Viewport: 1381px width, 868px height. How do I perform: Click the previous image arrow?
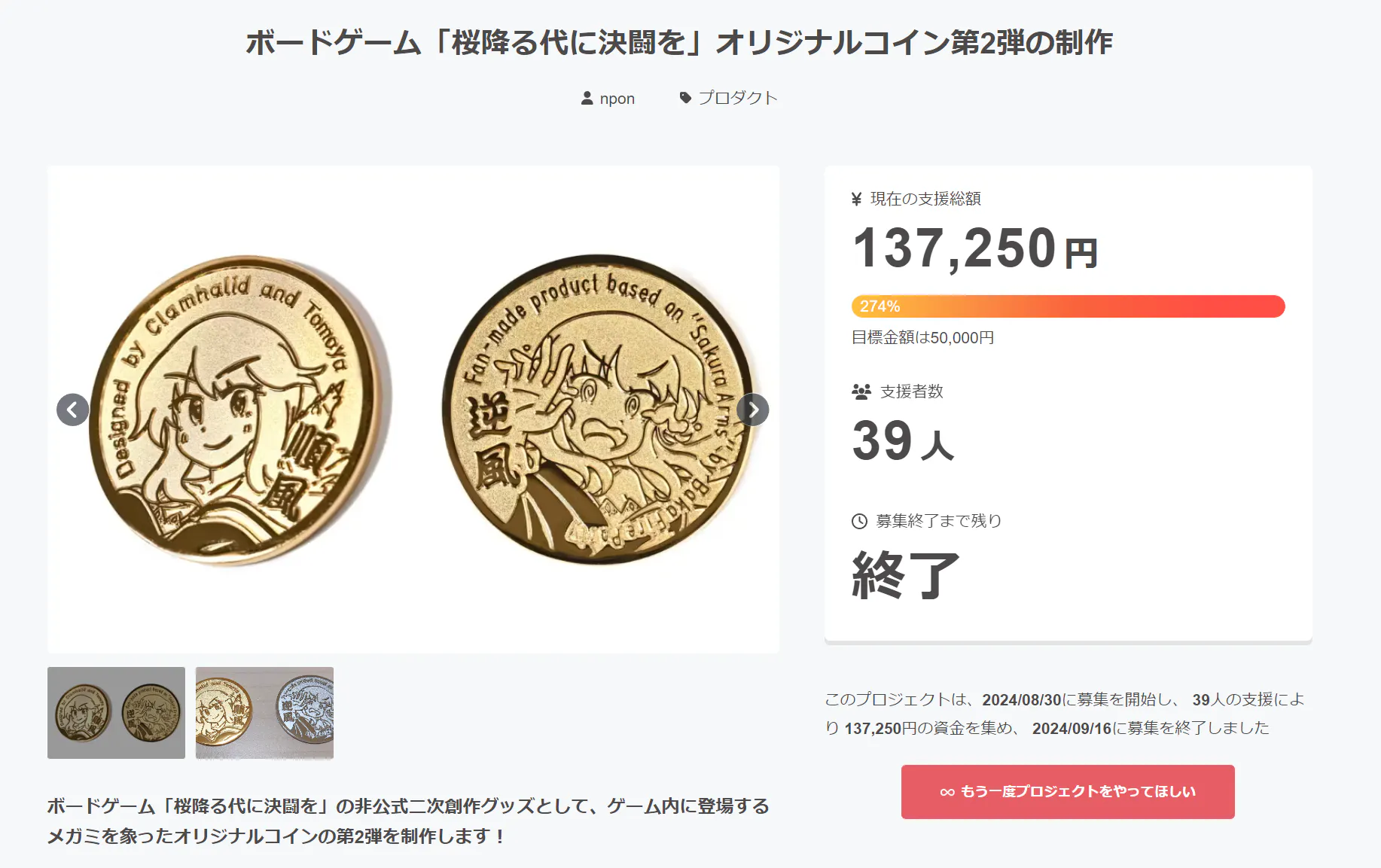tap(72, 410)
